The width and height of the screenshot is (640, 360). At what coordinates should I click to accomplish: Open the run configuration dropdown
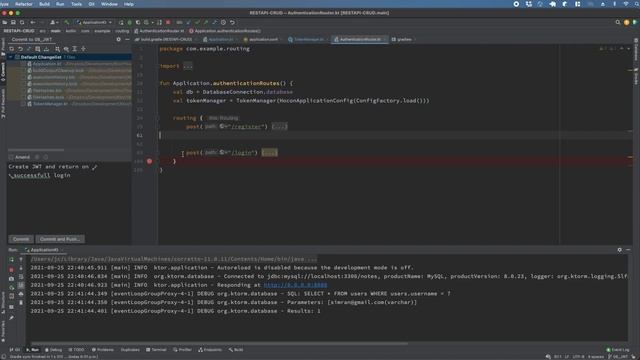(94, 22)
